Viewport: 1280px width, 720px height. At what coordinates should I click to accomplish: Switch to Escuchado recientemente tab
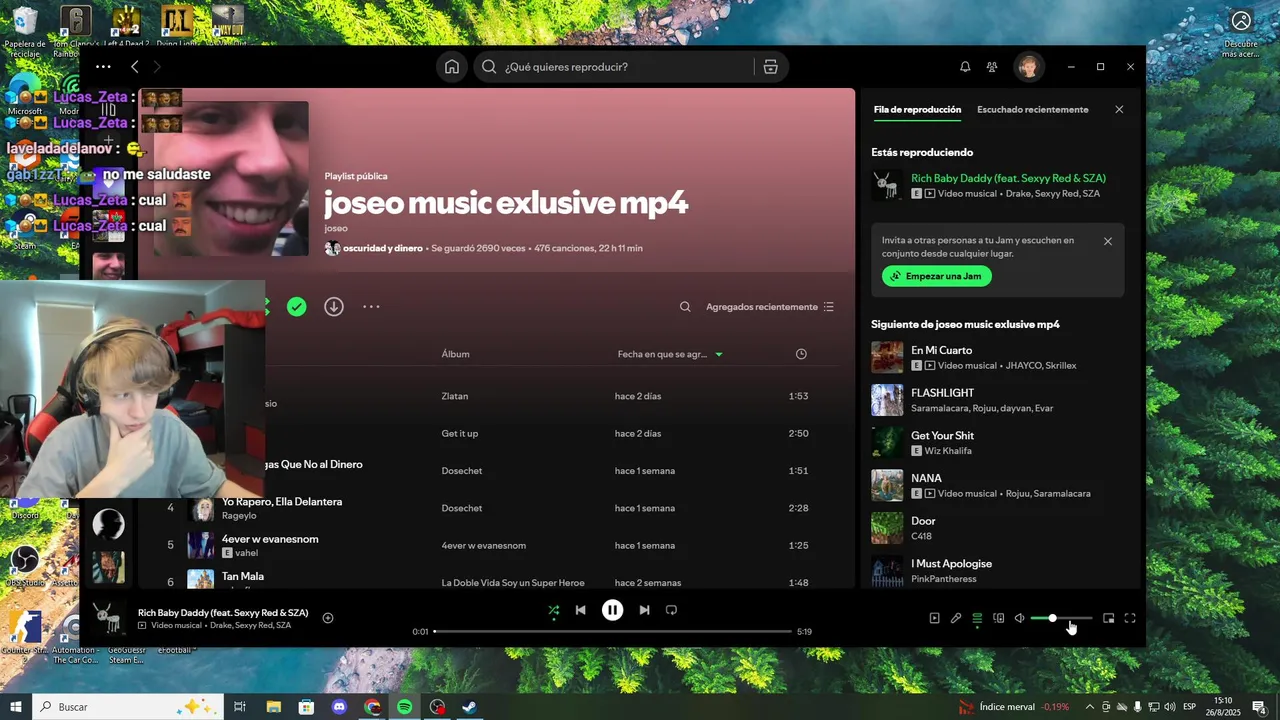click(x=1033, y=110)
